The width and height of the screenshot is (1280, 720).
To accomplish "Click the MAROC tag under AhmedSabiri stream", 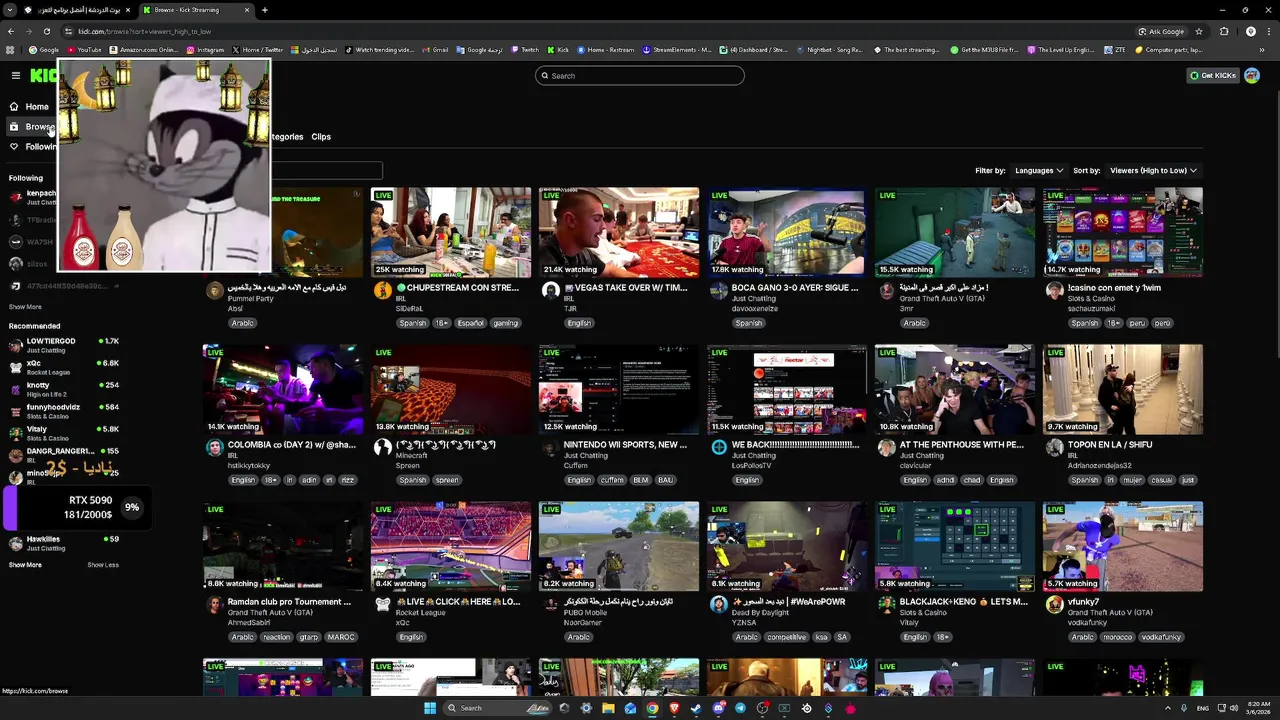I will click(x=341, y=637).
